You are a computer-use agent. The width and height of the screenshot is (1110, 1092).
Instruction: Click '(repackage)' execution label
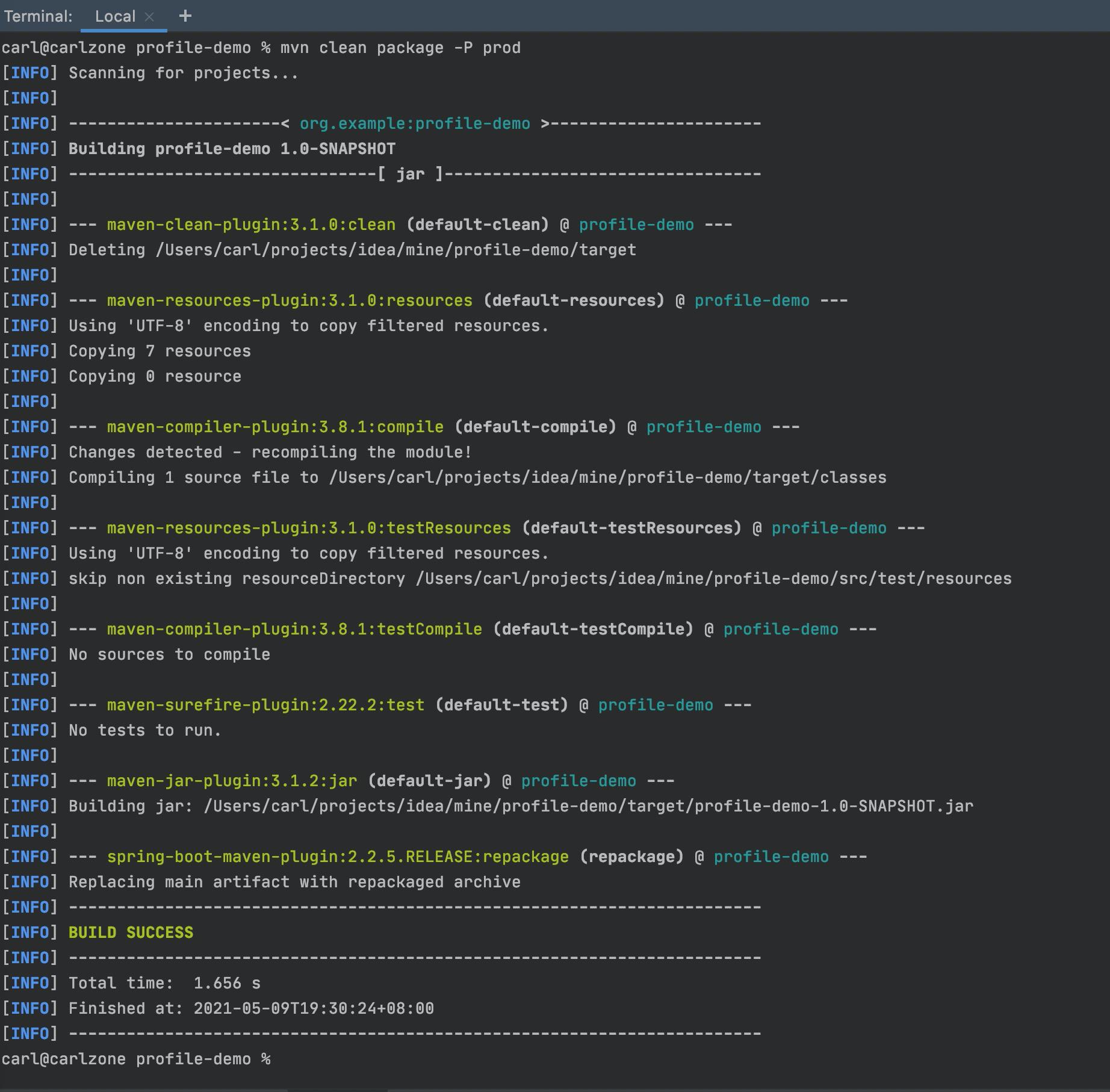631,857
